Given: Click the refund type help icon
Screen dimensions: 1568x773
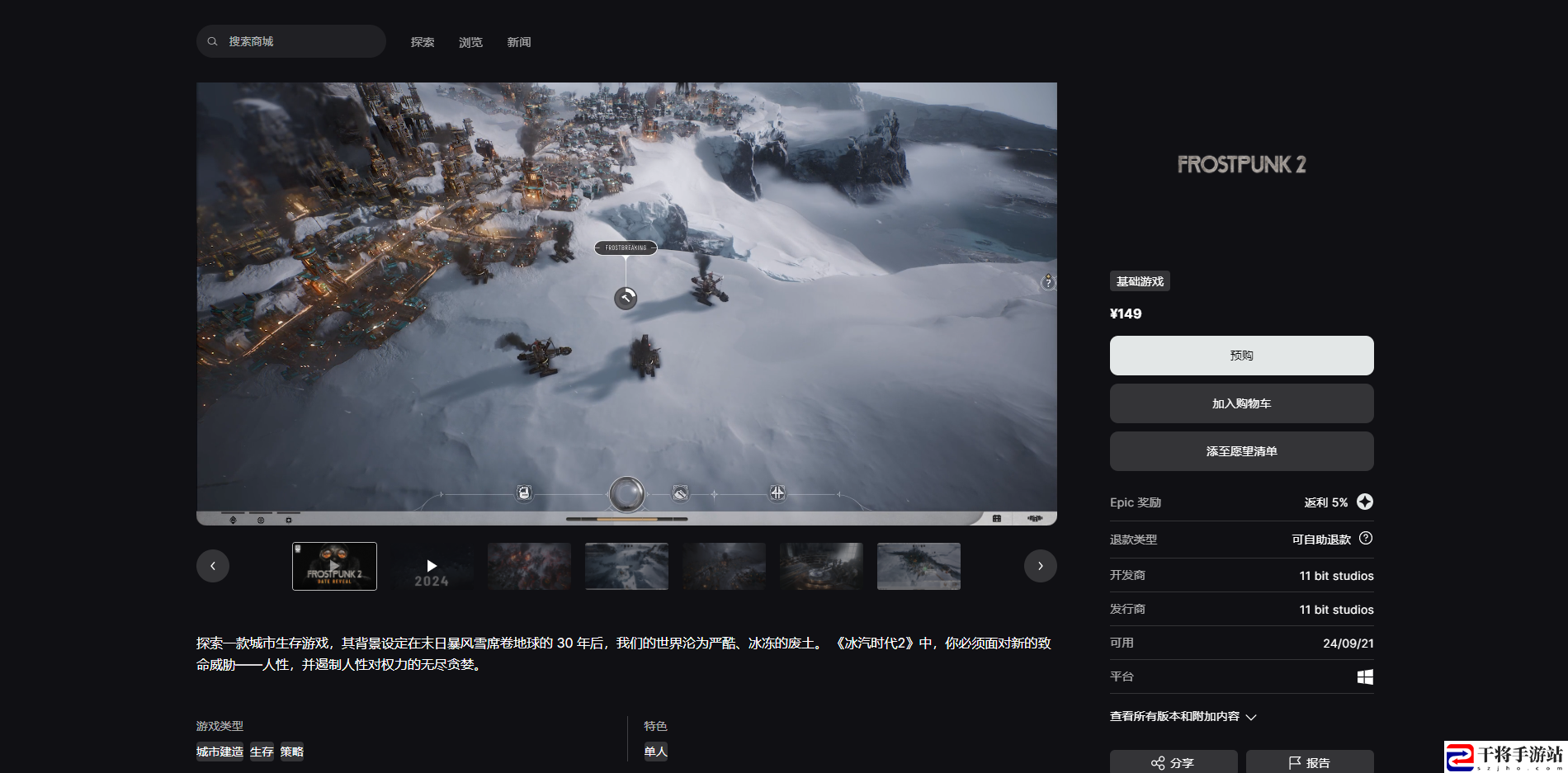Looking at the screenshot, I should click(x=1366, y=538).
